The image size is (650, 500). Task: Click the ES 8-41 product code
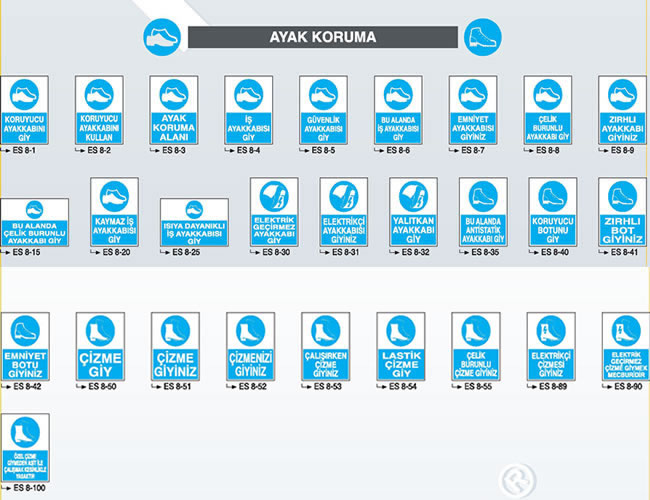[625, 252]
